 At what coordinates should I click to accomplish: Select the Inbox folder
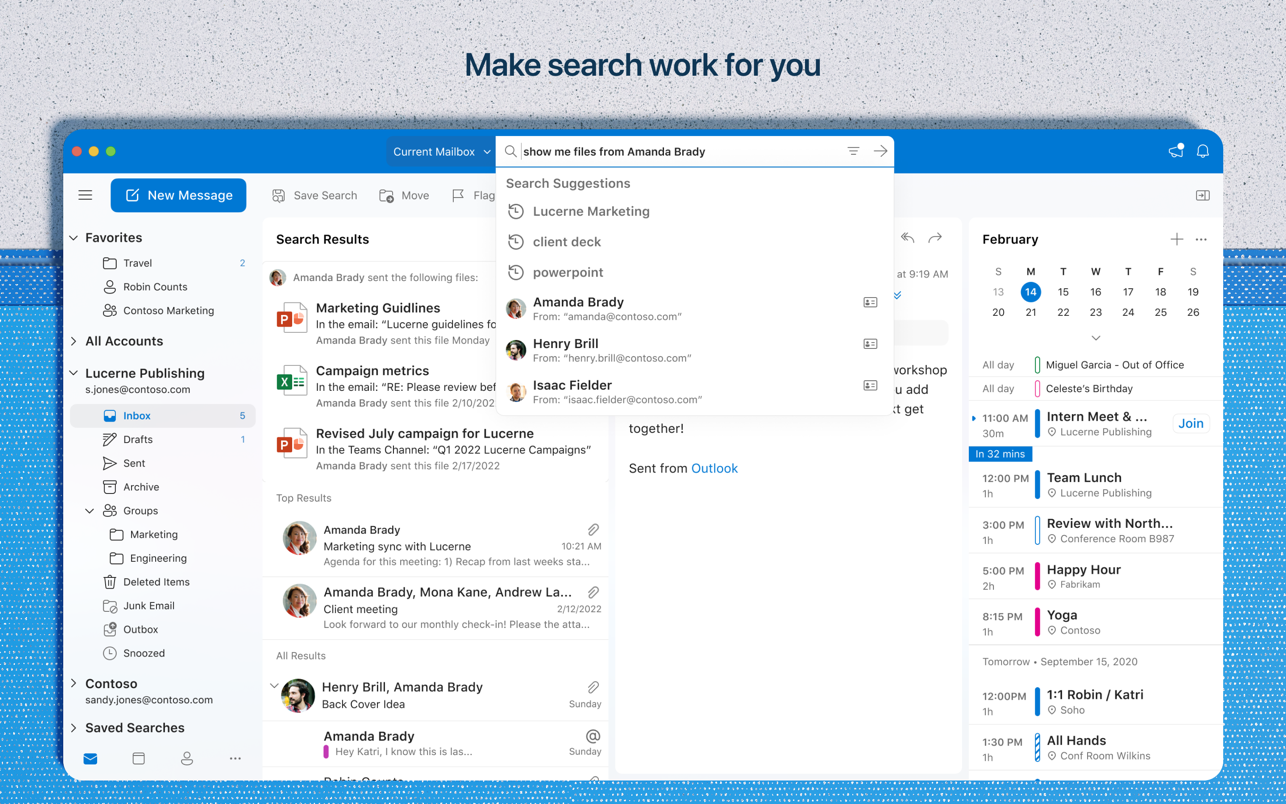pyautogui.click(x=164, y=416)
